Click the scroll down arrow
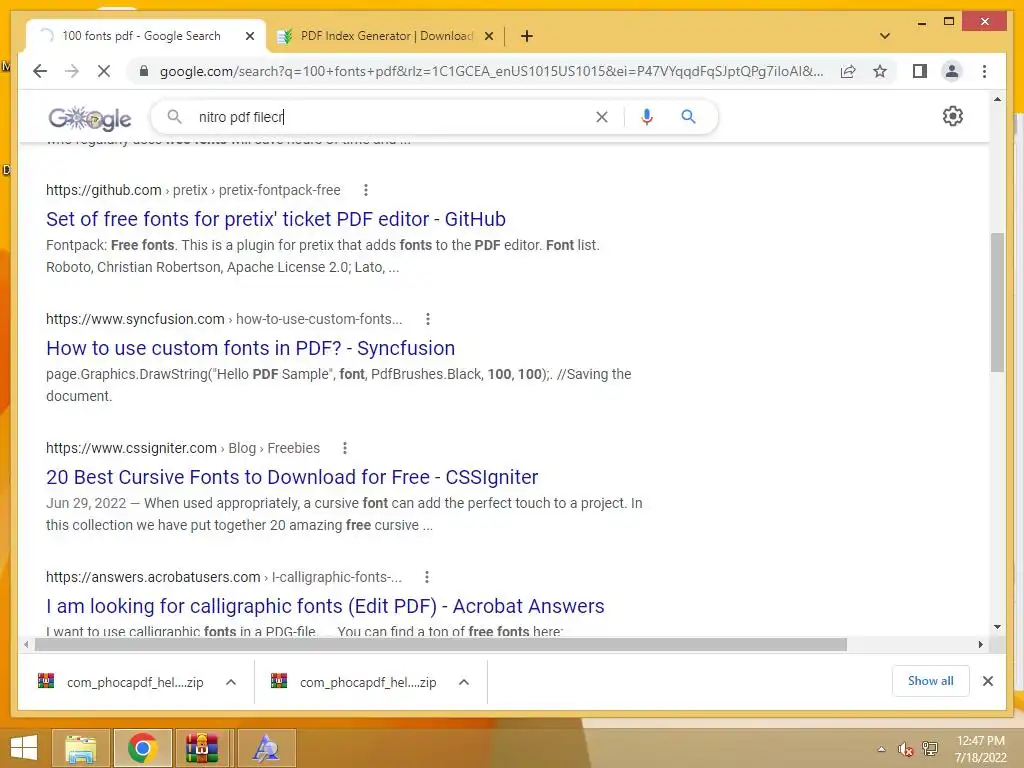Image resolution: width=1024 pixels, height=768 pixels. pyautogui.click(x=997, y=627)
